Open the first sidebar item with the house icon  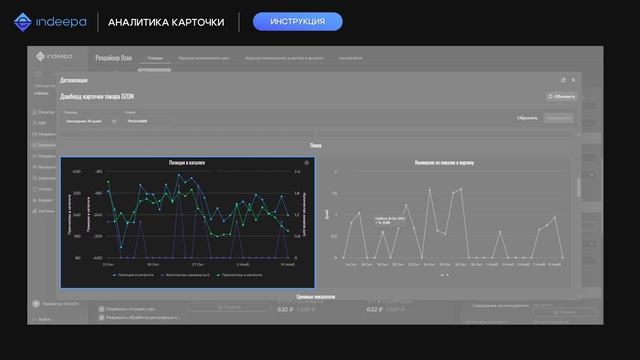pyautogui.click(x=43, y=112)
